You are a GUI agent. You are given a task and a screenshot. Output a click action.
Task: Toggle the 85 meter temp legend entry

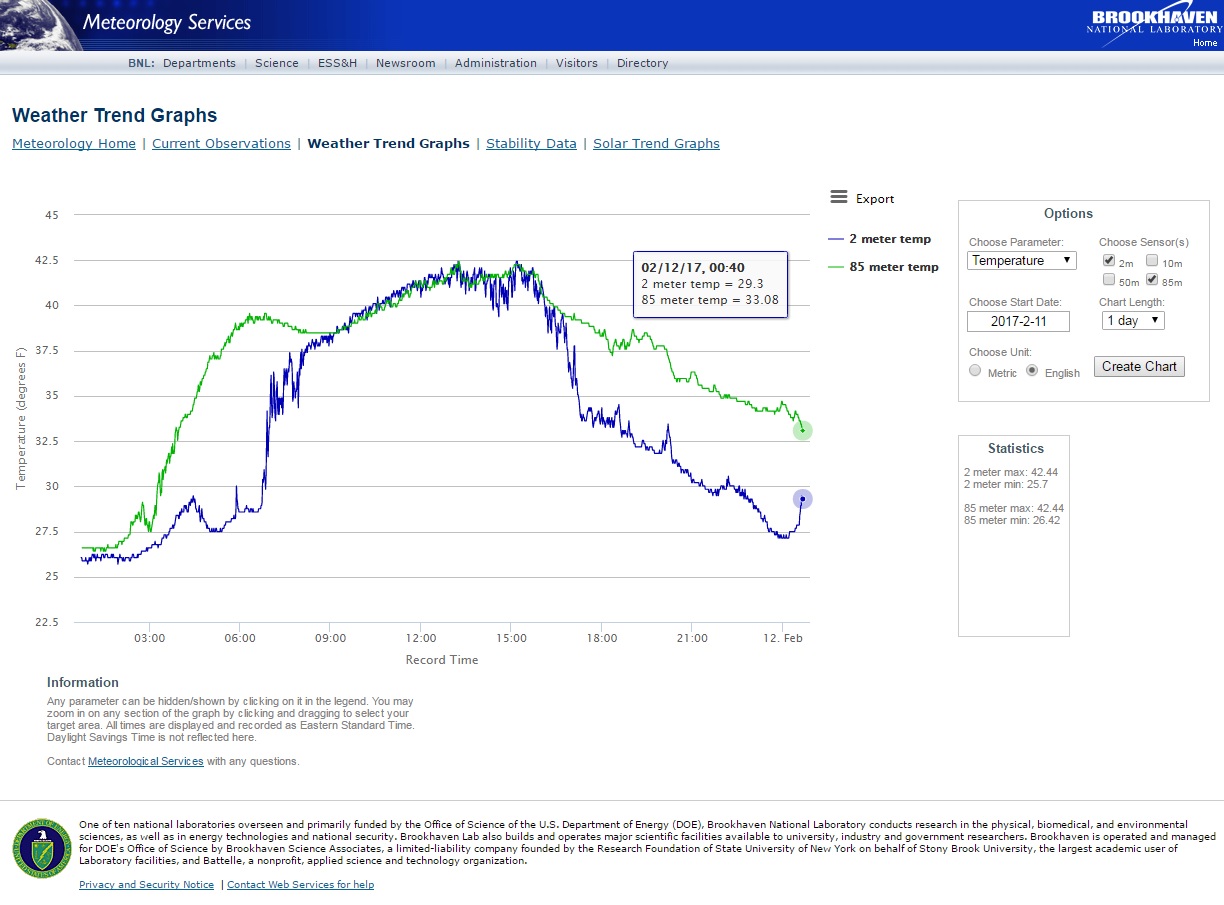(x=884, y=267)
